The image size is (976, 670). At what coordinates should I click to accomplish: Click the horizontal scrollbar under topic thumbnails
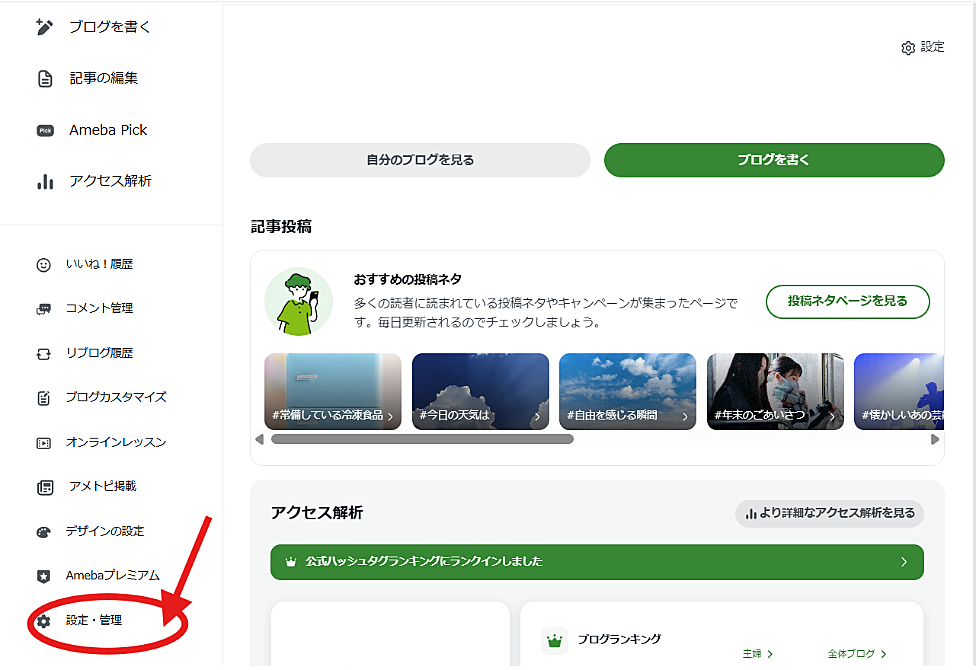tap(422, 439)
